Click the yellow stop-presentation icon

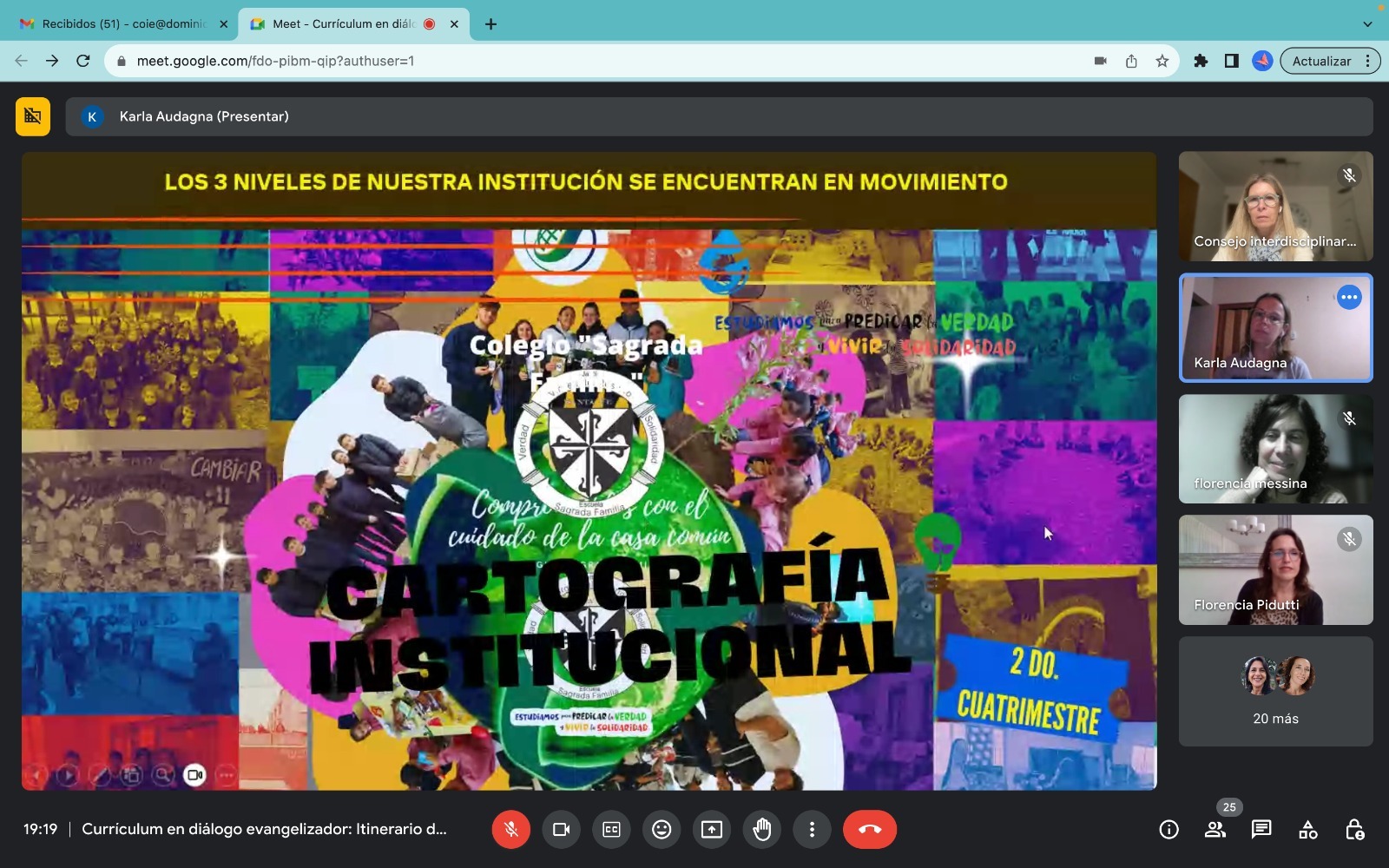pos(33,116)
